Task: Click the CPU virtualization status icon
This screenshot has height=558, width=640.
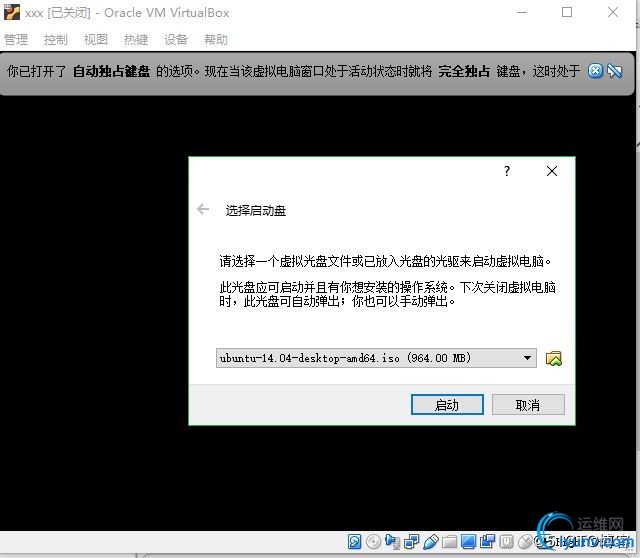Action: 506,542
